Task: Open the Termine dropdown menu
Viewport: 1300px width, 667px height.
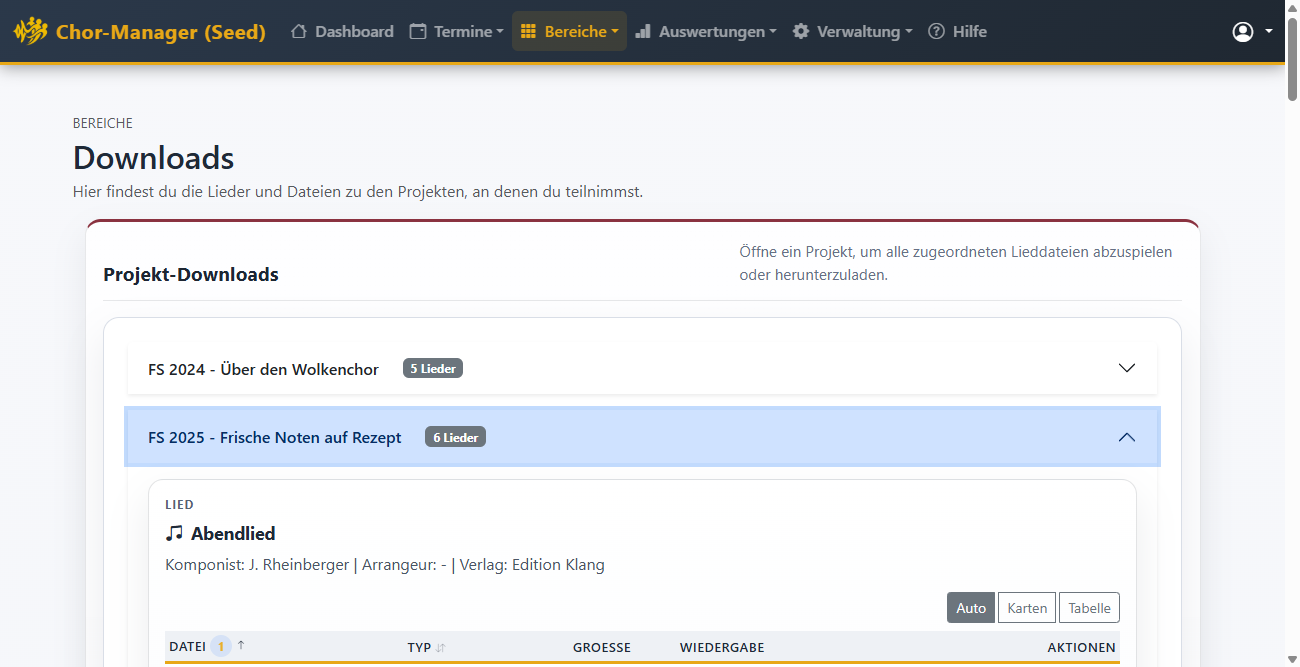Action: pos(457,31)
